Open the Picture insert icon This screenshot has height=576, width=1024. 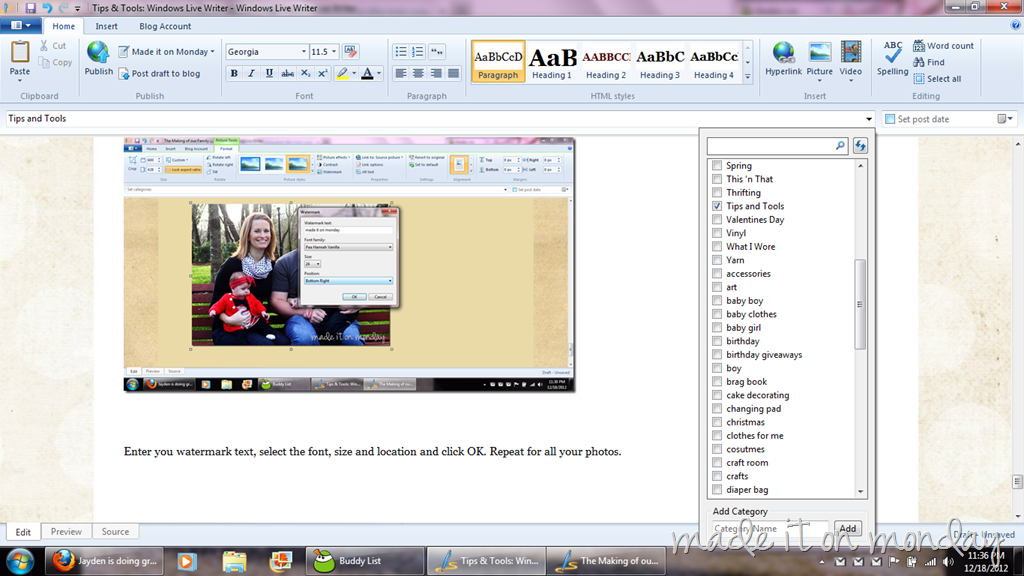(820, 54)
